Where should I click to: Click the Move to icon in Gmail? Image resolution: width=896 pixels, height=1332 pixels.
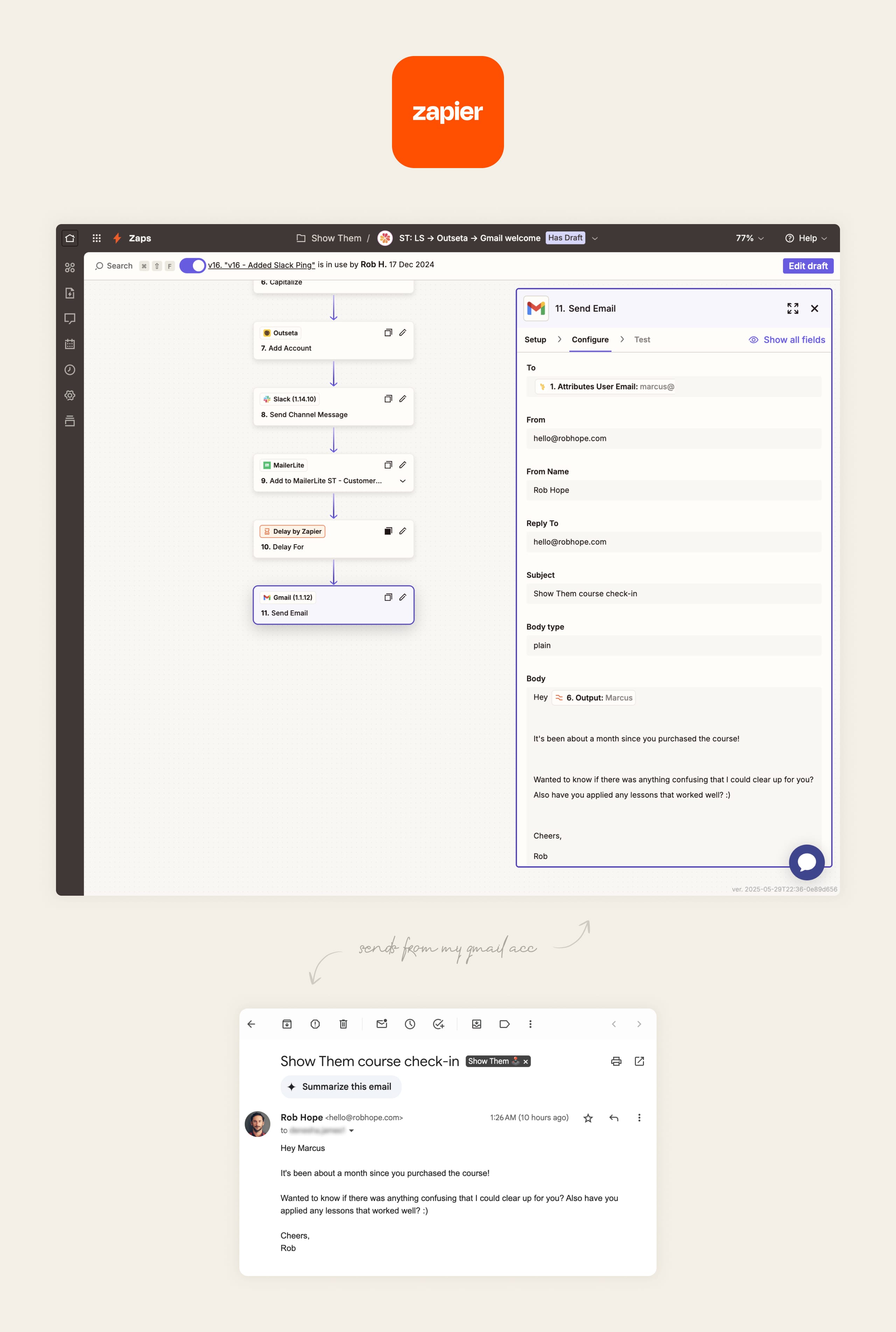click(477, 1024)
